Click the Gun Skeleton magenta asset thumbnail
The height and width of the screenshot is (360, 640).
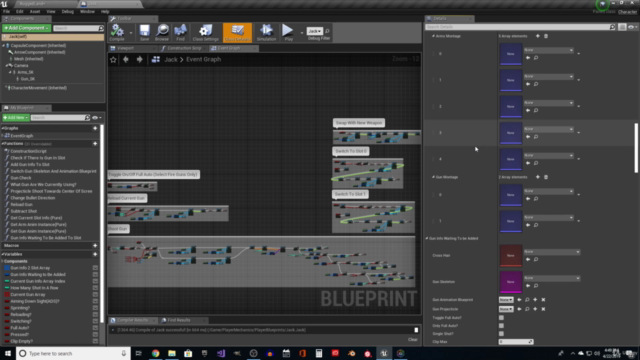(511, 282)
